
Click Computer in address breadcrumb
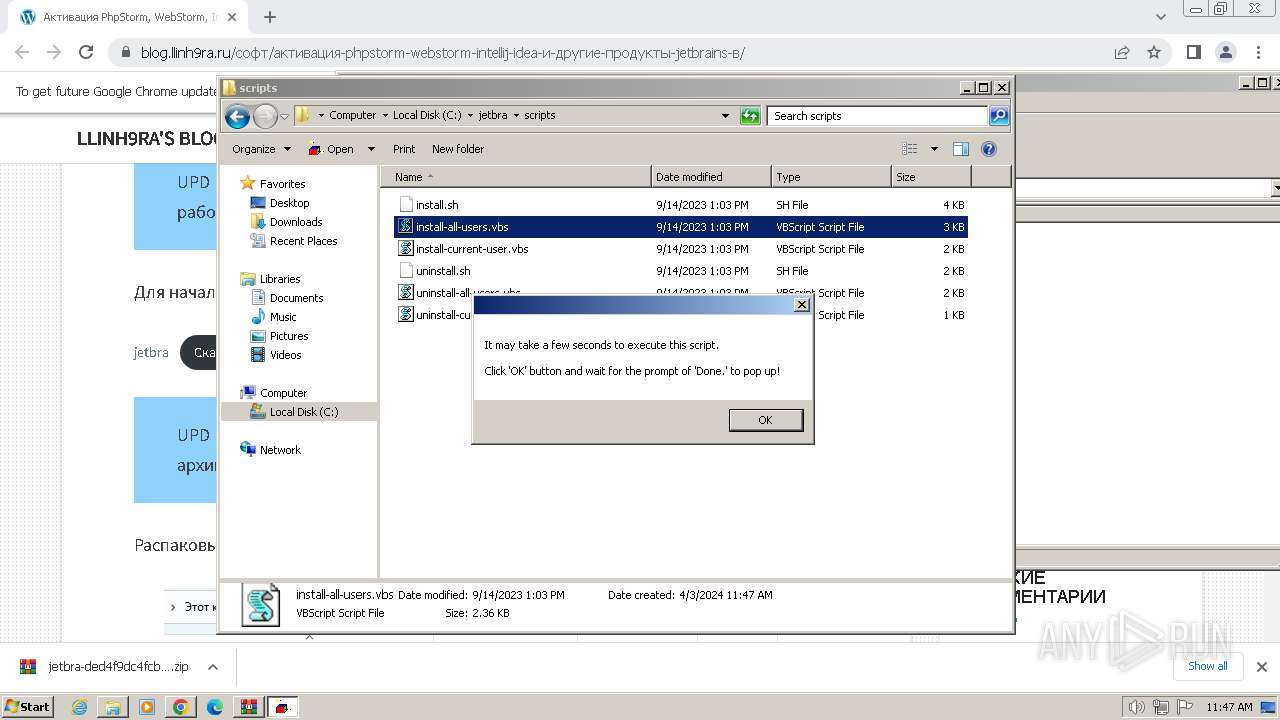pos(352,115)
